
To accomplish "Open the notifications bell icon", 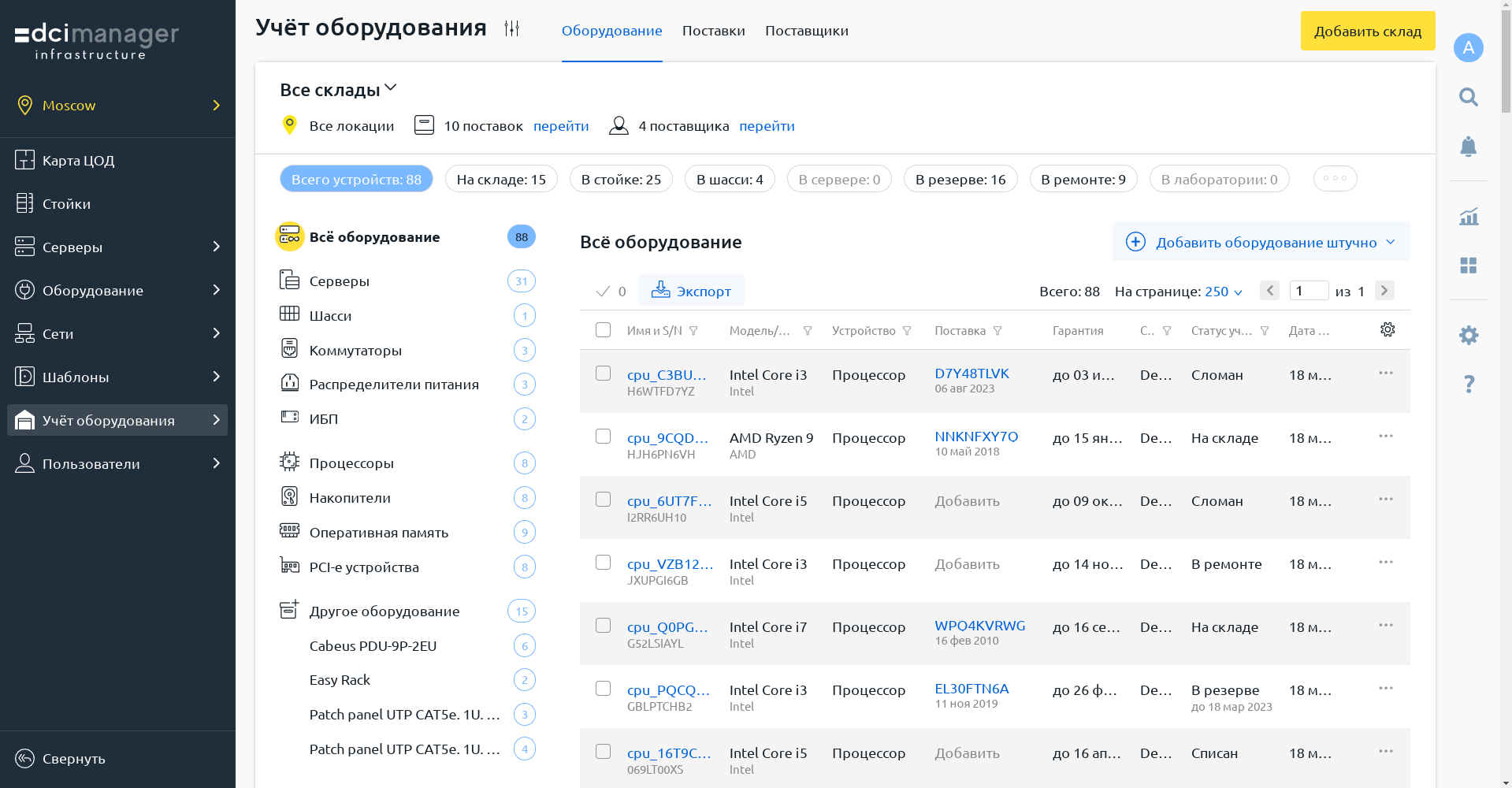I will pyautogui.click(x=1468, y=147).
